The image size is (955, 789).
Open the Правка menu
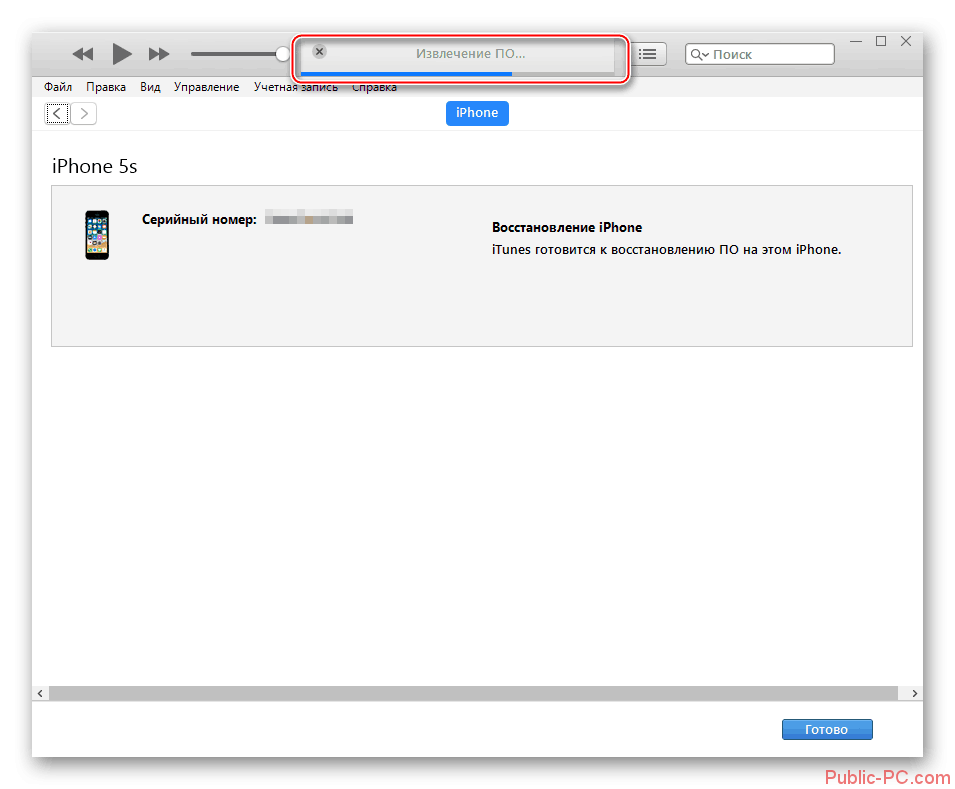[x=106, y=87]
